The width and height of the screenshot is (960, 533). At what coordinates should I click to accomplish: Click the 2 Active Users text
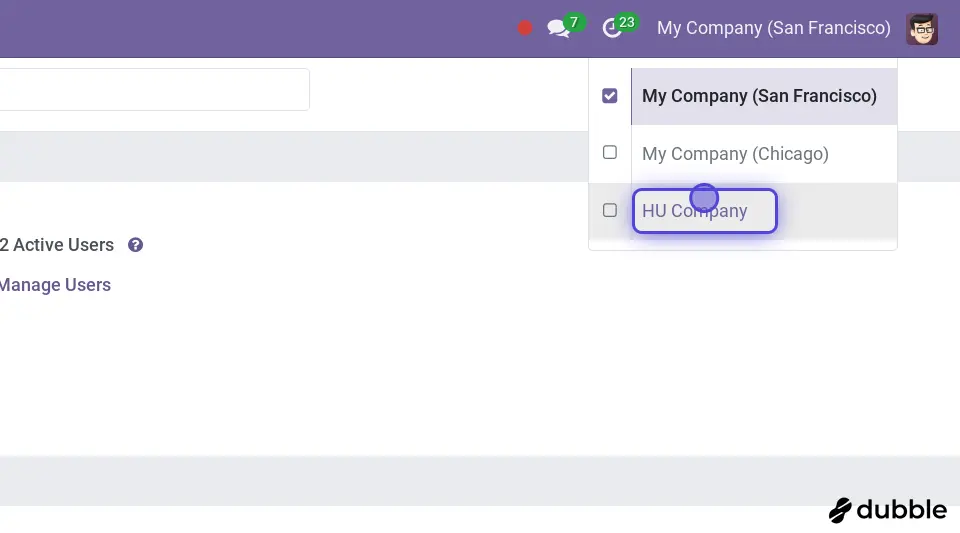57,245
